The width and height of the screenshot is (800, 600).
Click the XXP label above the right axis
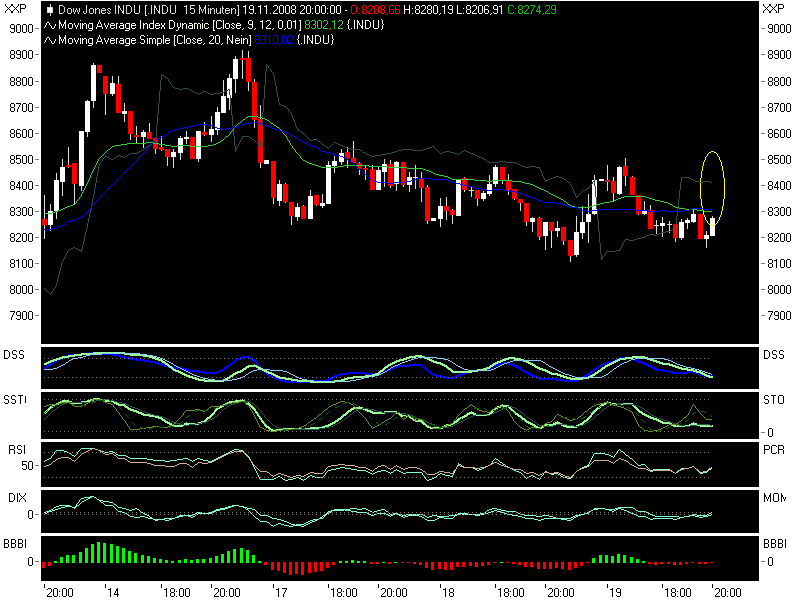773,9
